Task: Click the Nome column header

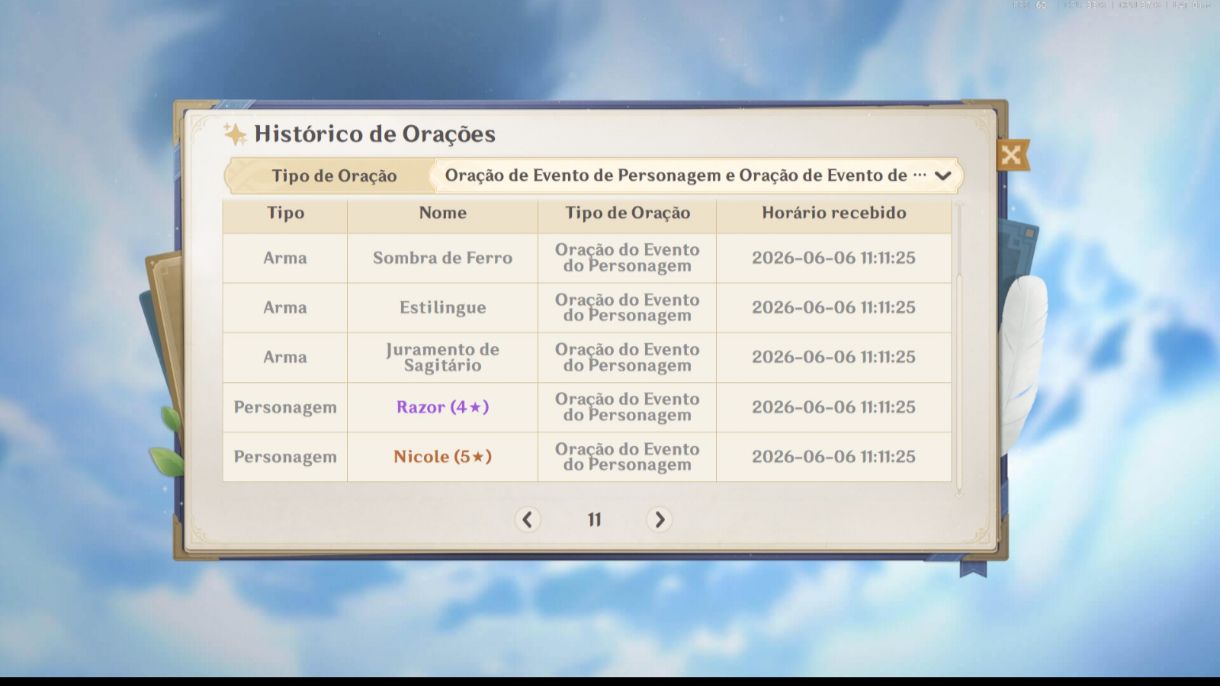Action: (442, 213)
